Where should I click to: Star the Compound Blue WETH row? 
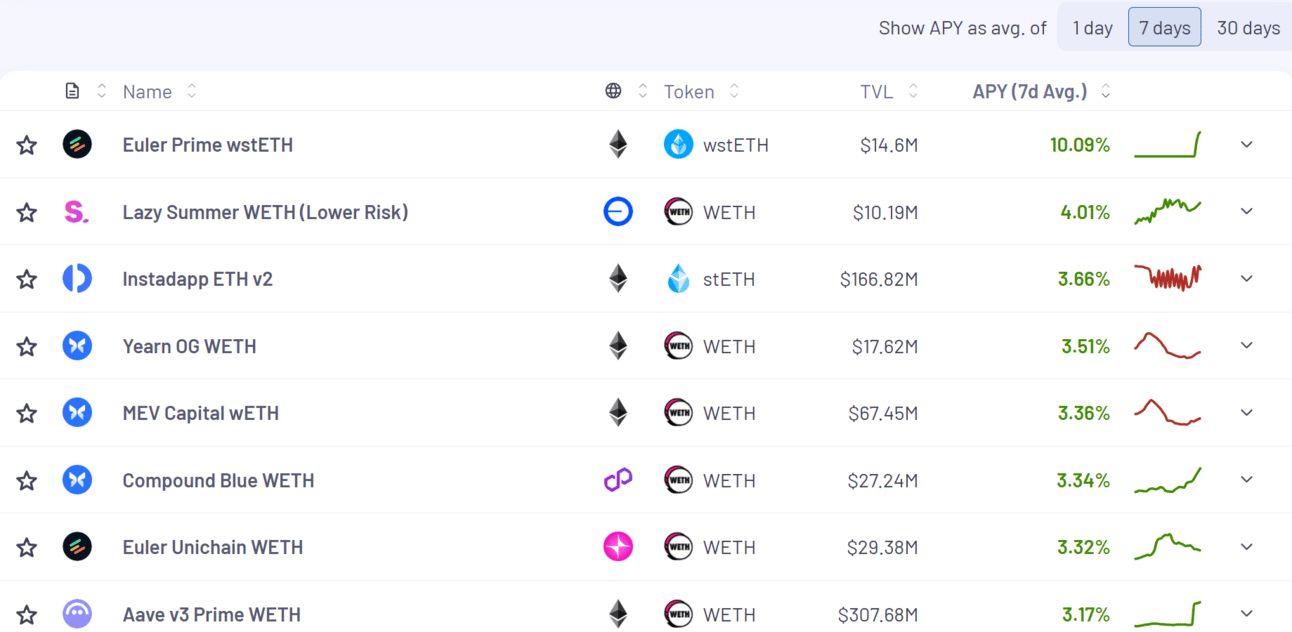[x=27, y=480]
